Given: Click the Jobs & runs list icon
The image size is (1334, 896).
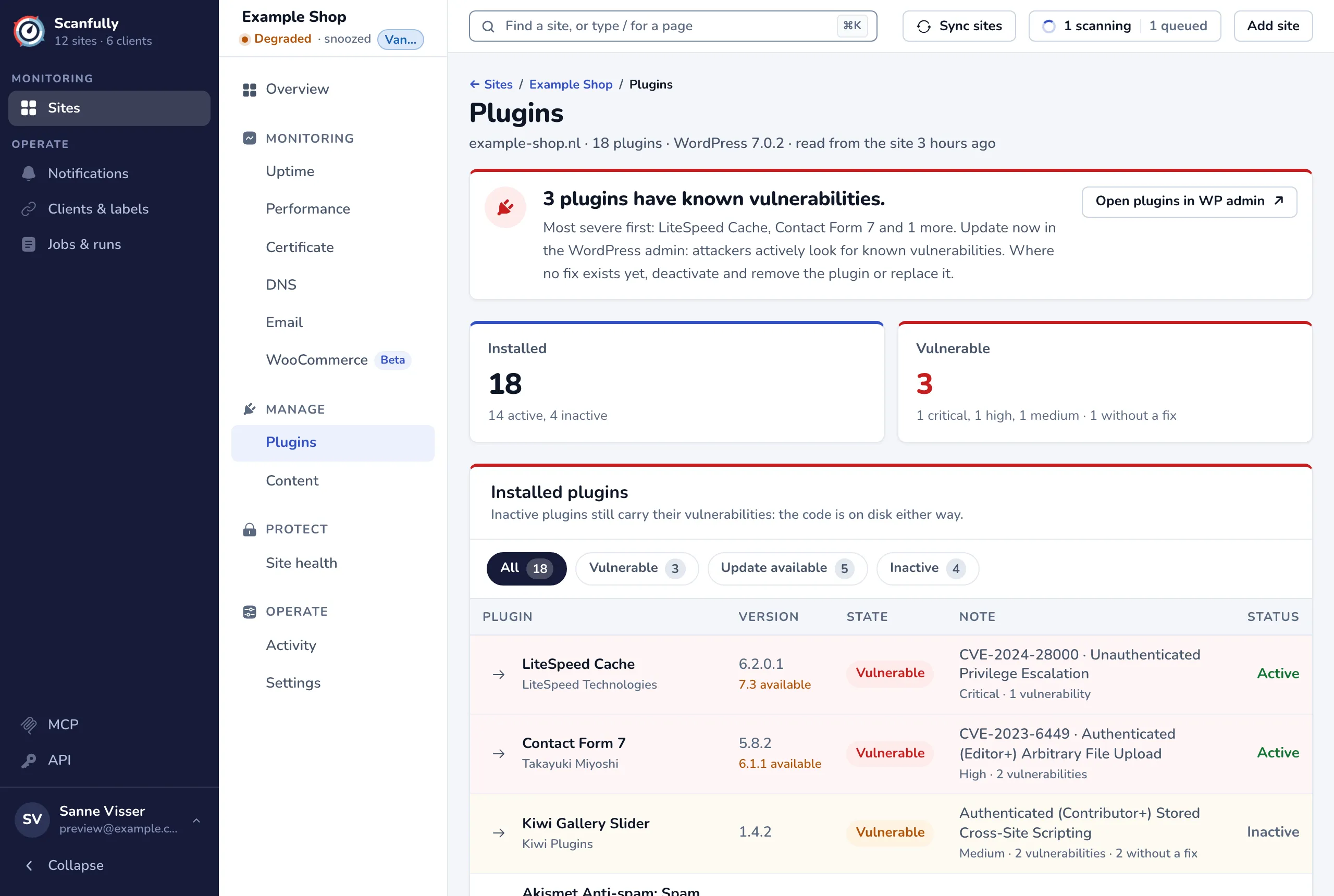Looking at the screenshot, I should pyautogui.click(x=29, y=244).
